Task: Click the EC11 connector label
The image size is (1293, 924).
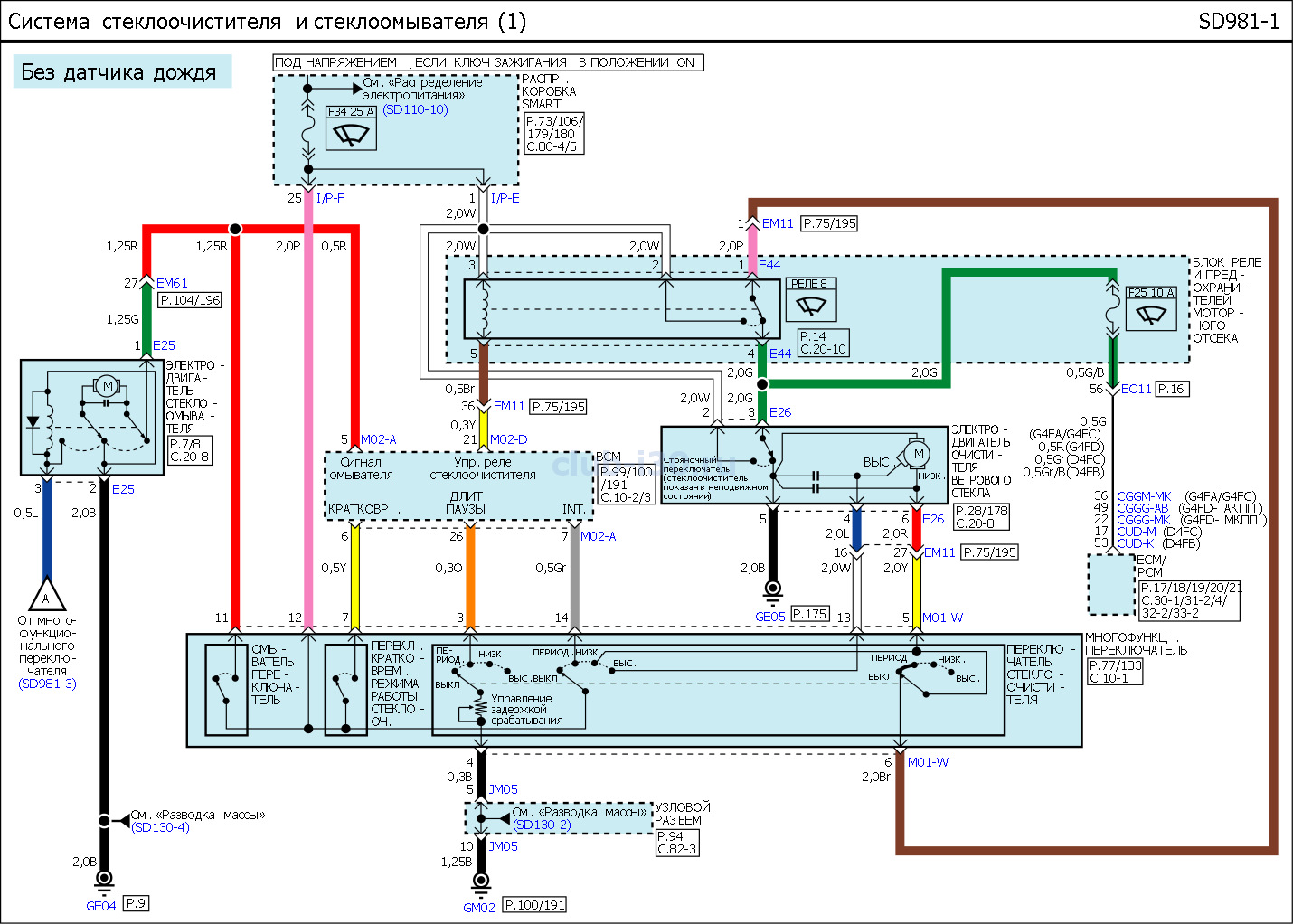Action: pos(1137,389)
